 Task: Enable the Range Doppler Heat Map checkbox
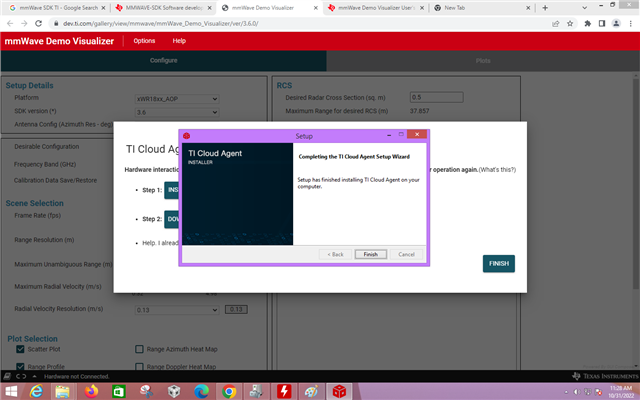click(x=139, y=366)
